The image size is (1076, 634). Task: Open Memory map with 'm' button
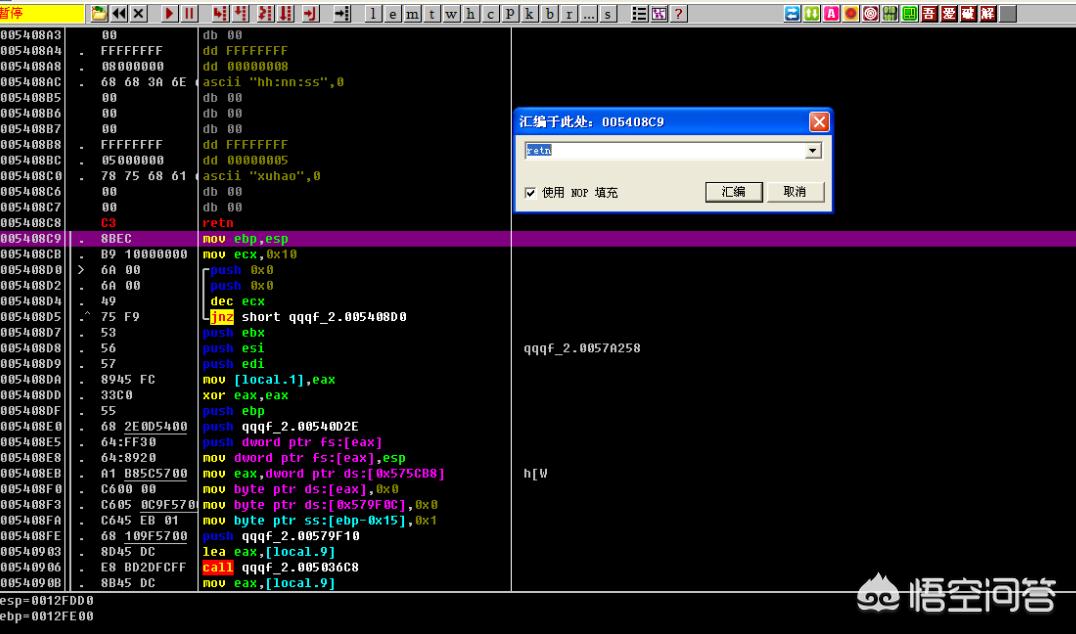412,14
